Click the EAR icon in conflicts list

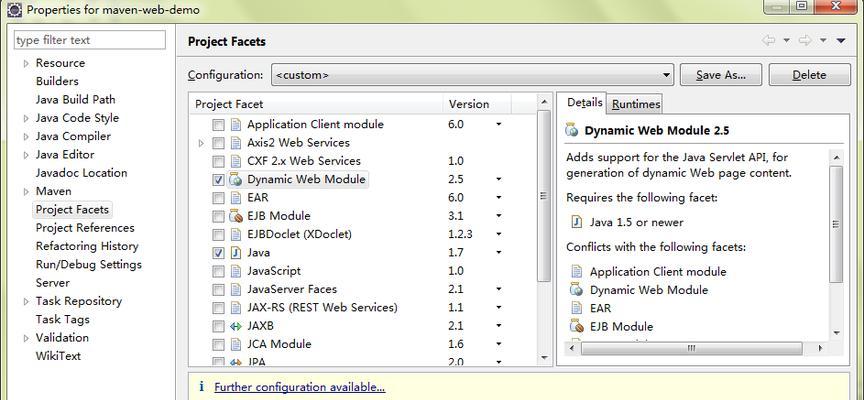click(576, 307)
